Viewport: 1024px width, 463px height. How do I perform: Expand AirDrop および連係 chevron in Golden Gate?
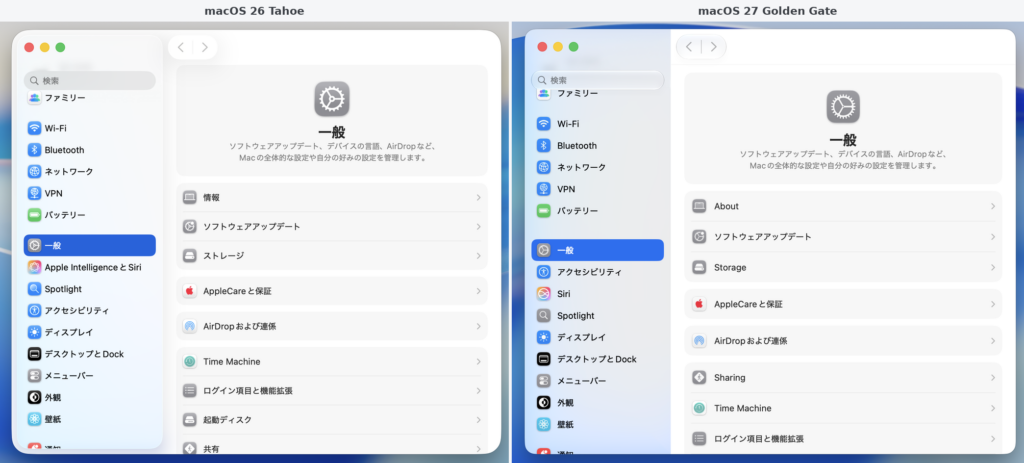click(x=993, y=341)
